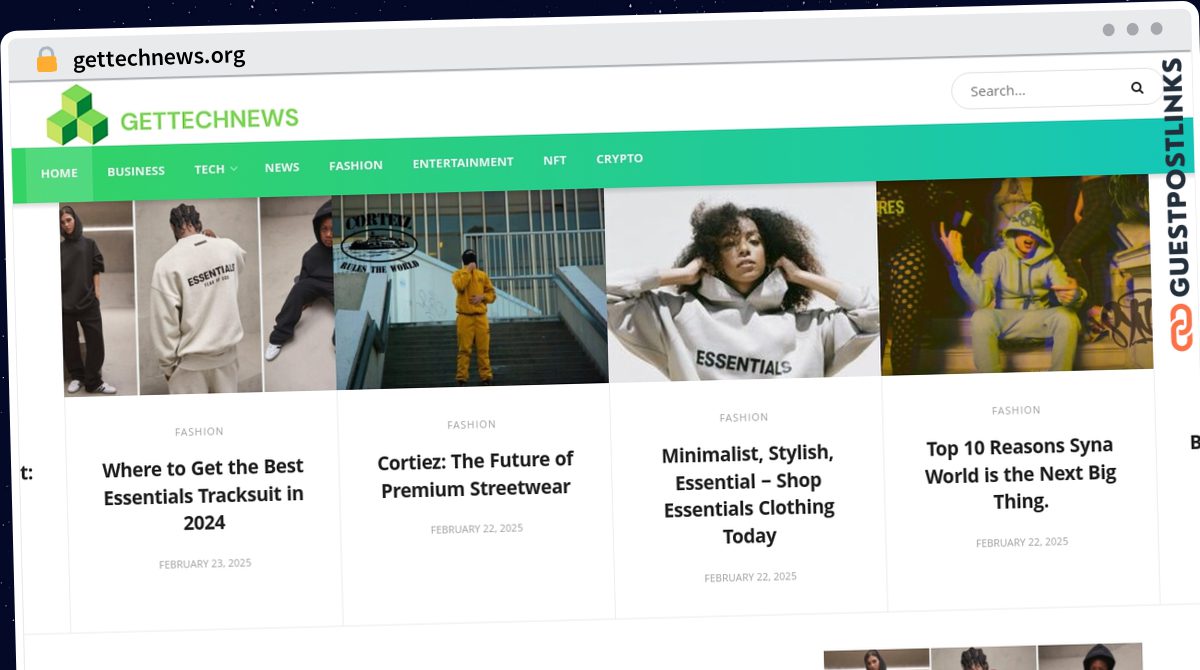Open the Essentials hoodie woman image
The height and width of the screenshot is (670, 1200).
tap(743, 283)
